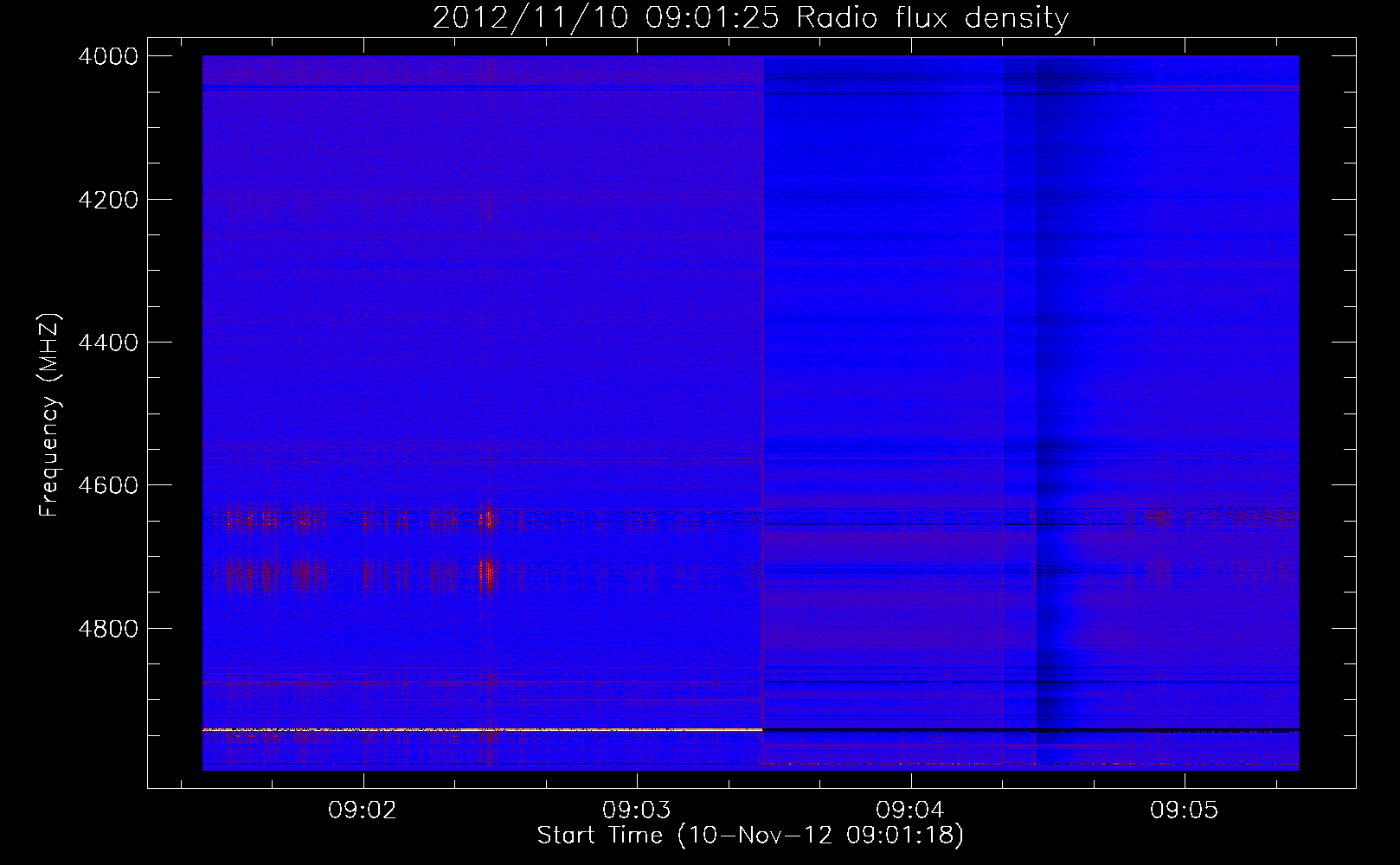
Task: Select the 4400 frequency axis label
Action: [x=108, y=343]
